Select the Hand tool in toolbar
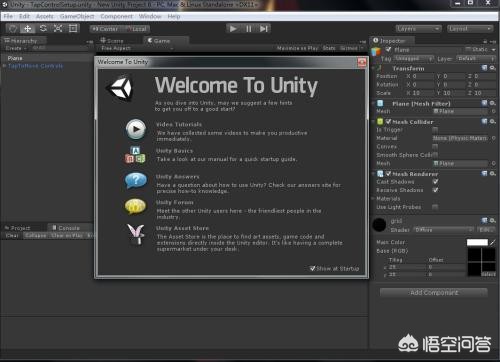This screenshot has height=362, width=500. [13, 29]
